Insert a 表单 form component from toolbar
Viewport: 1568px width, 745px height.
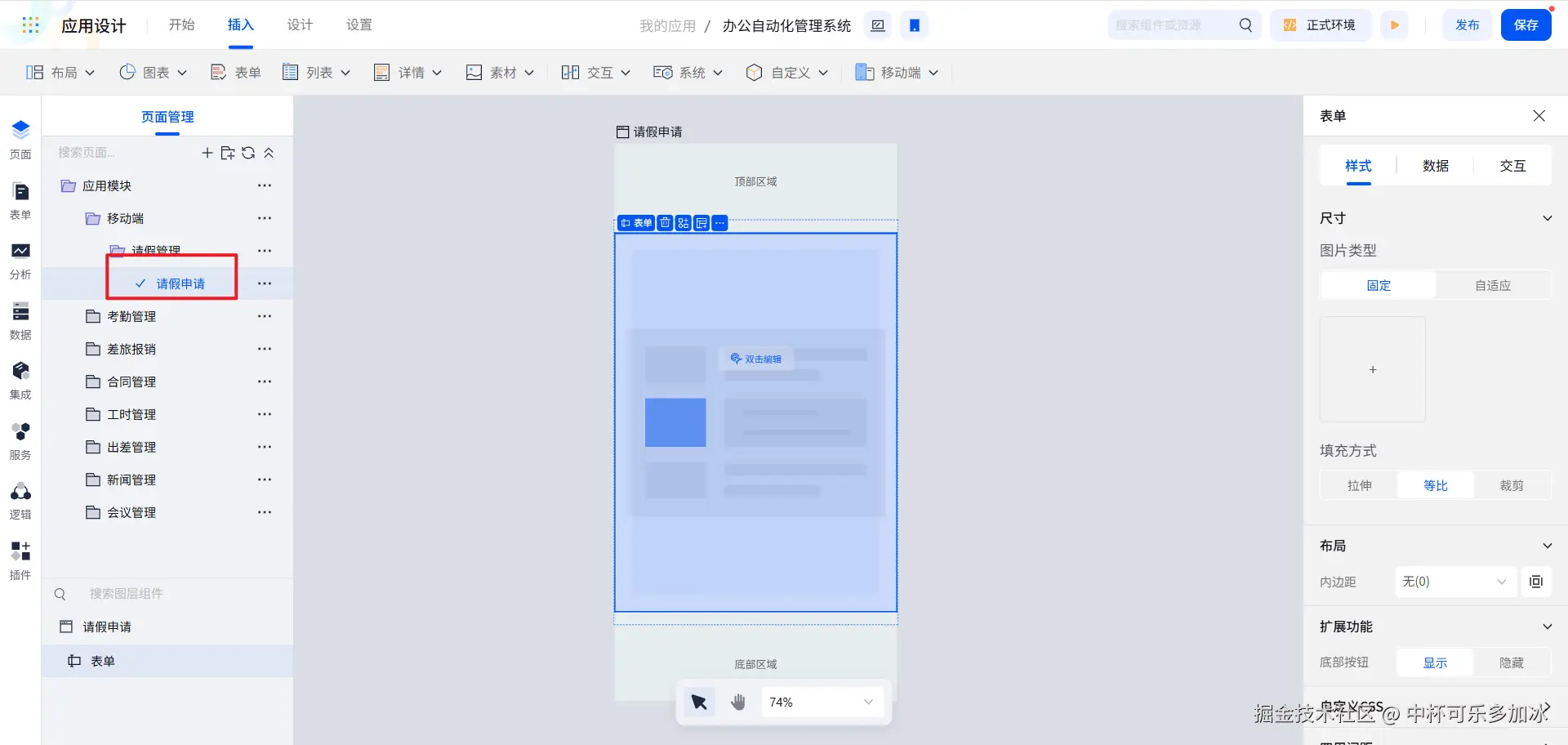click(x=236, y=73)
